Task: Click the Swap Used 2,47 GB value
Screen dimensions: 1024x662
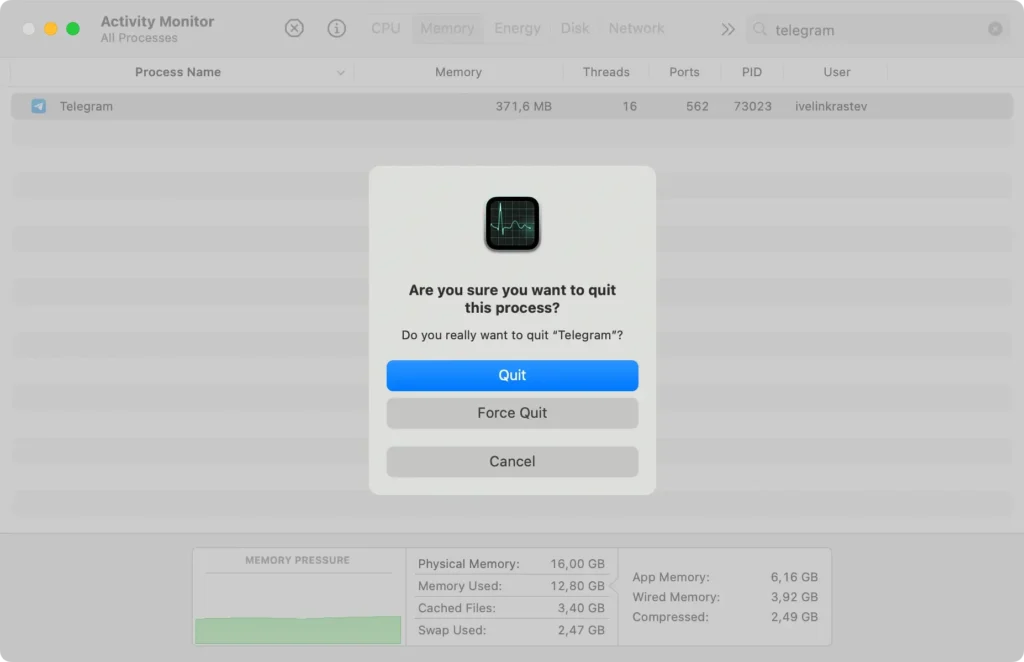Action: pyautogui.click(x=581, y=630)
